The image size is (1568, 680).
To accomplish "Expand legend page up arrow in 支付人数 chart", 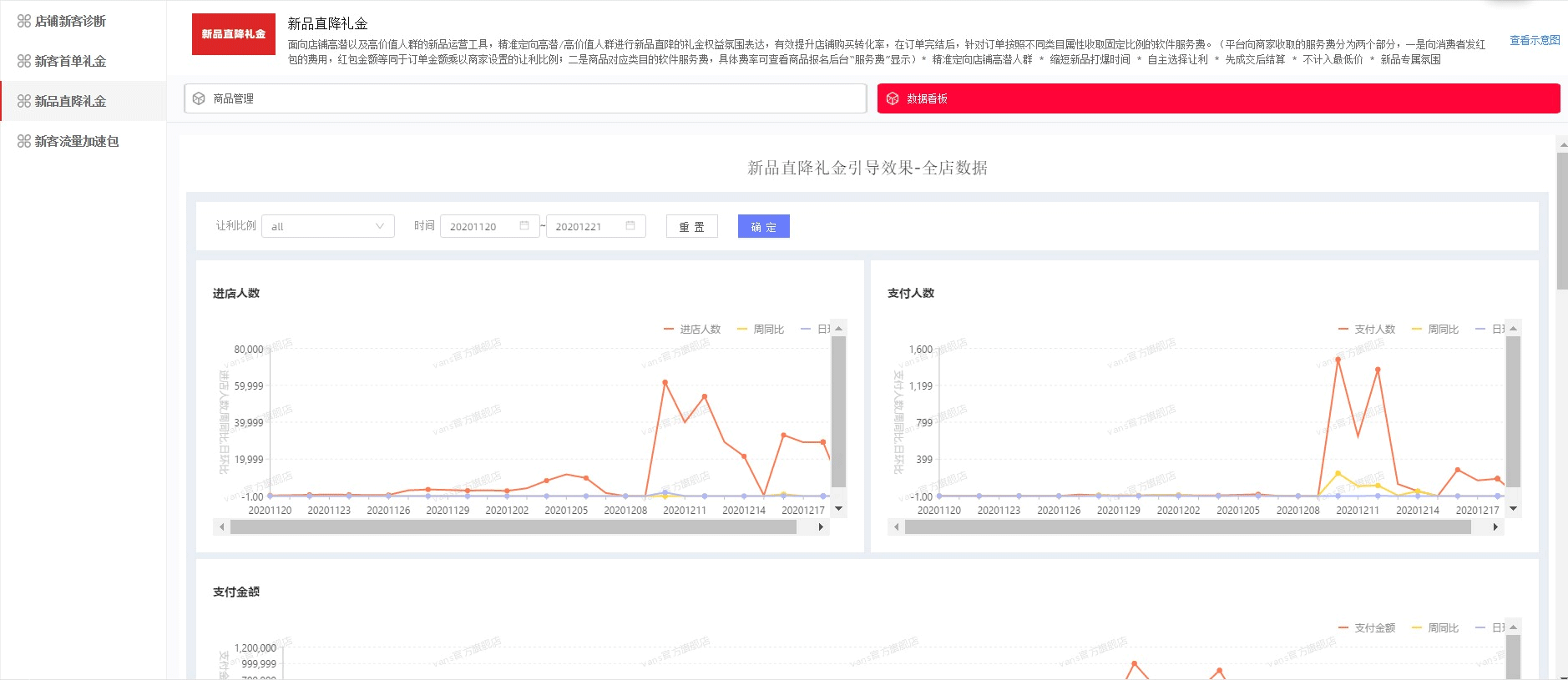I will click(x=1513, y=329).
